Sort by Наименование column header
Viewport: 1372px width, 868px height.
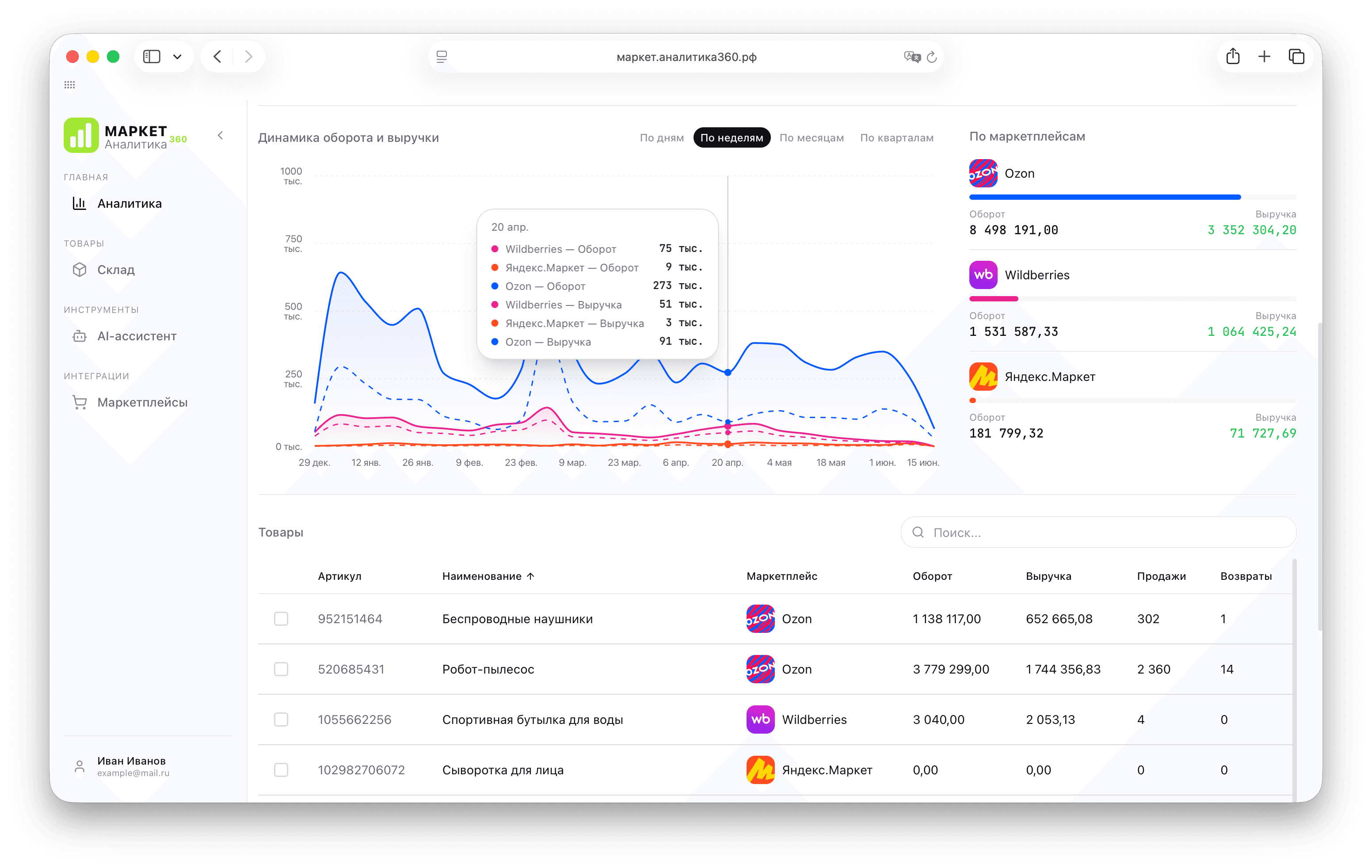point(488,576)
